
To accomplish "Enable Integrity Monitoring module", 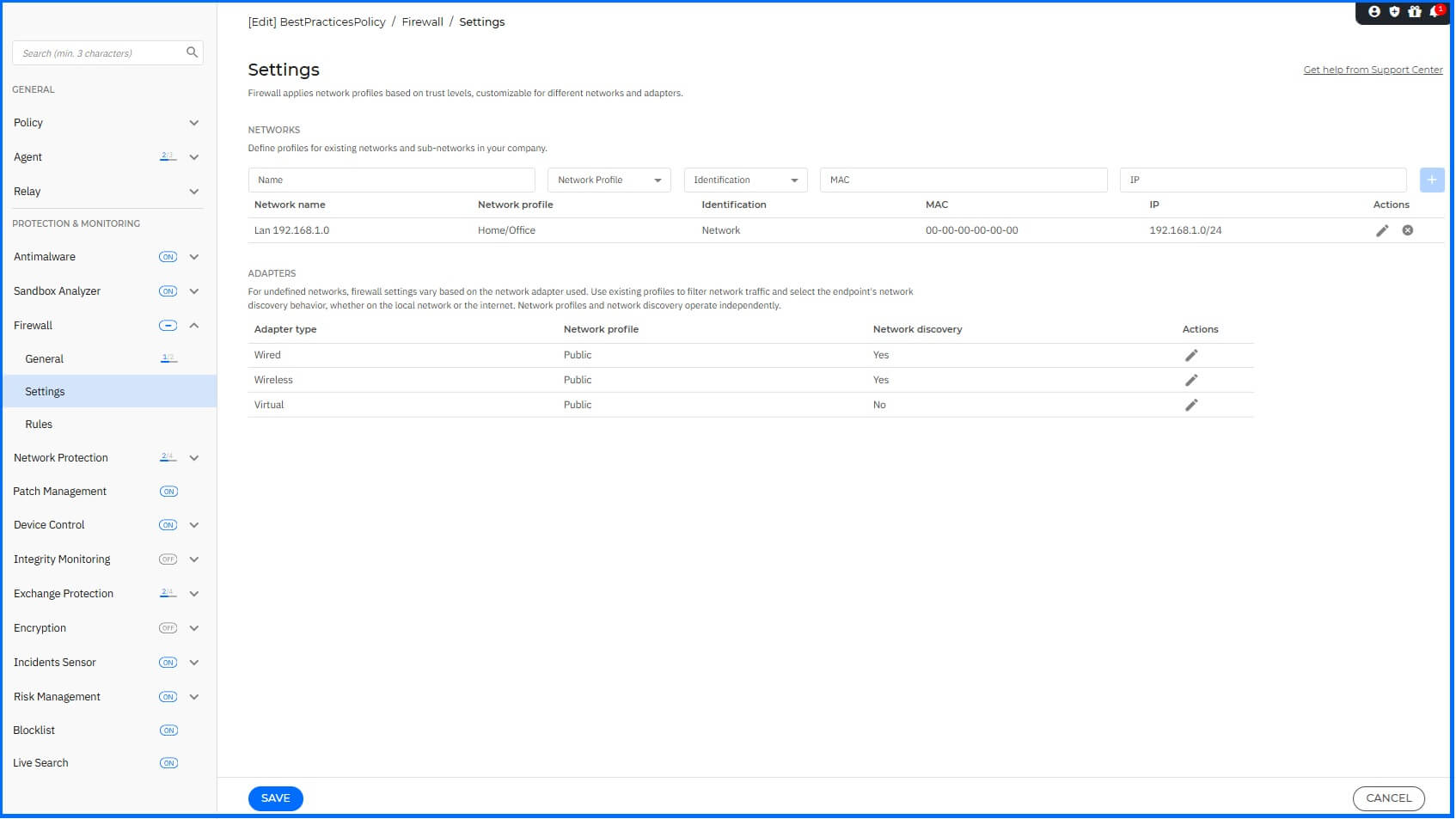I will pyautogui.click(x=168, y=559).
